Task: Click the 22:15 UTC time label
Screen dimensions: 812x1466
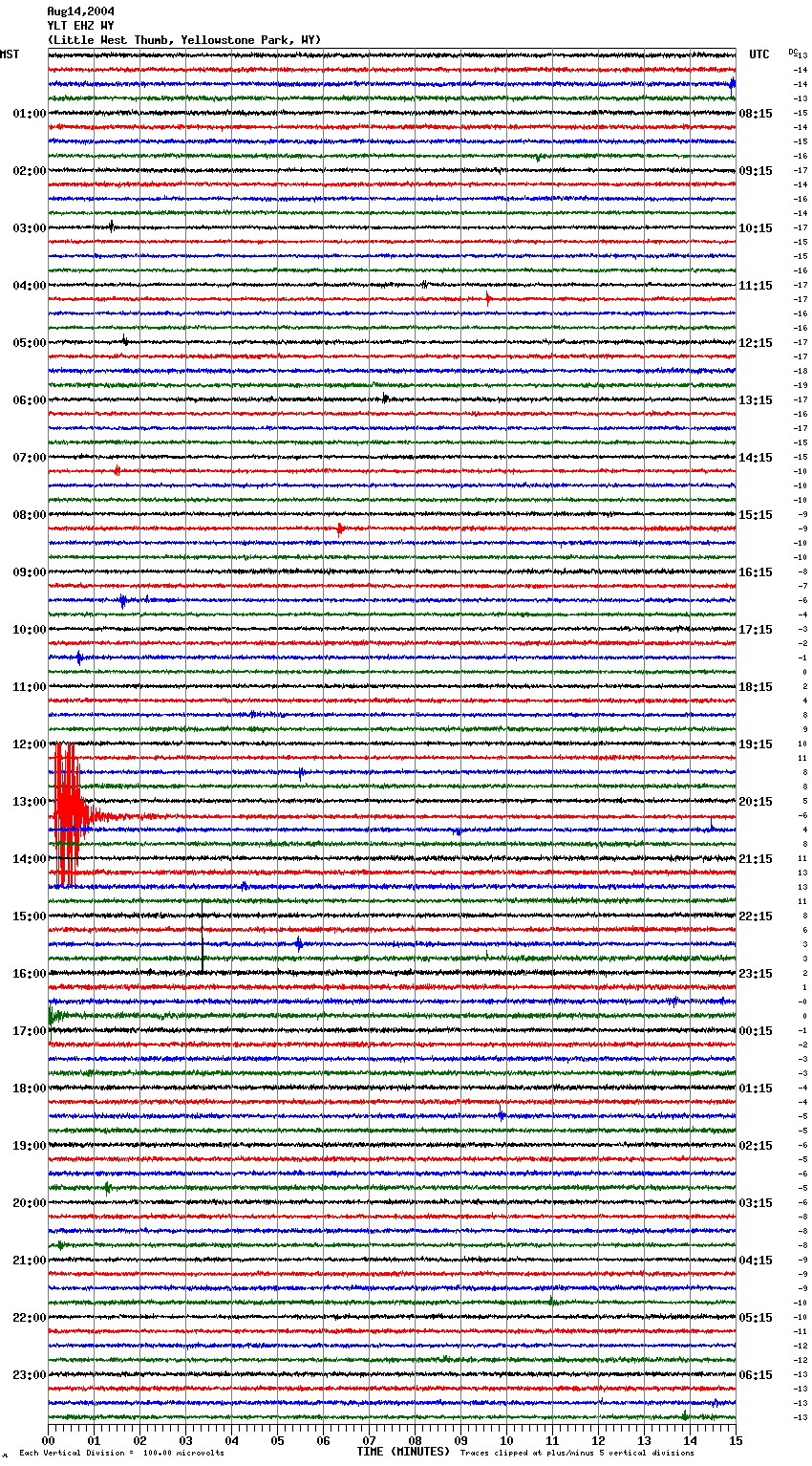Action: (x=756, y=916)
